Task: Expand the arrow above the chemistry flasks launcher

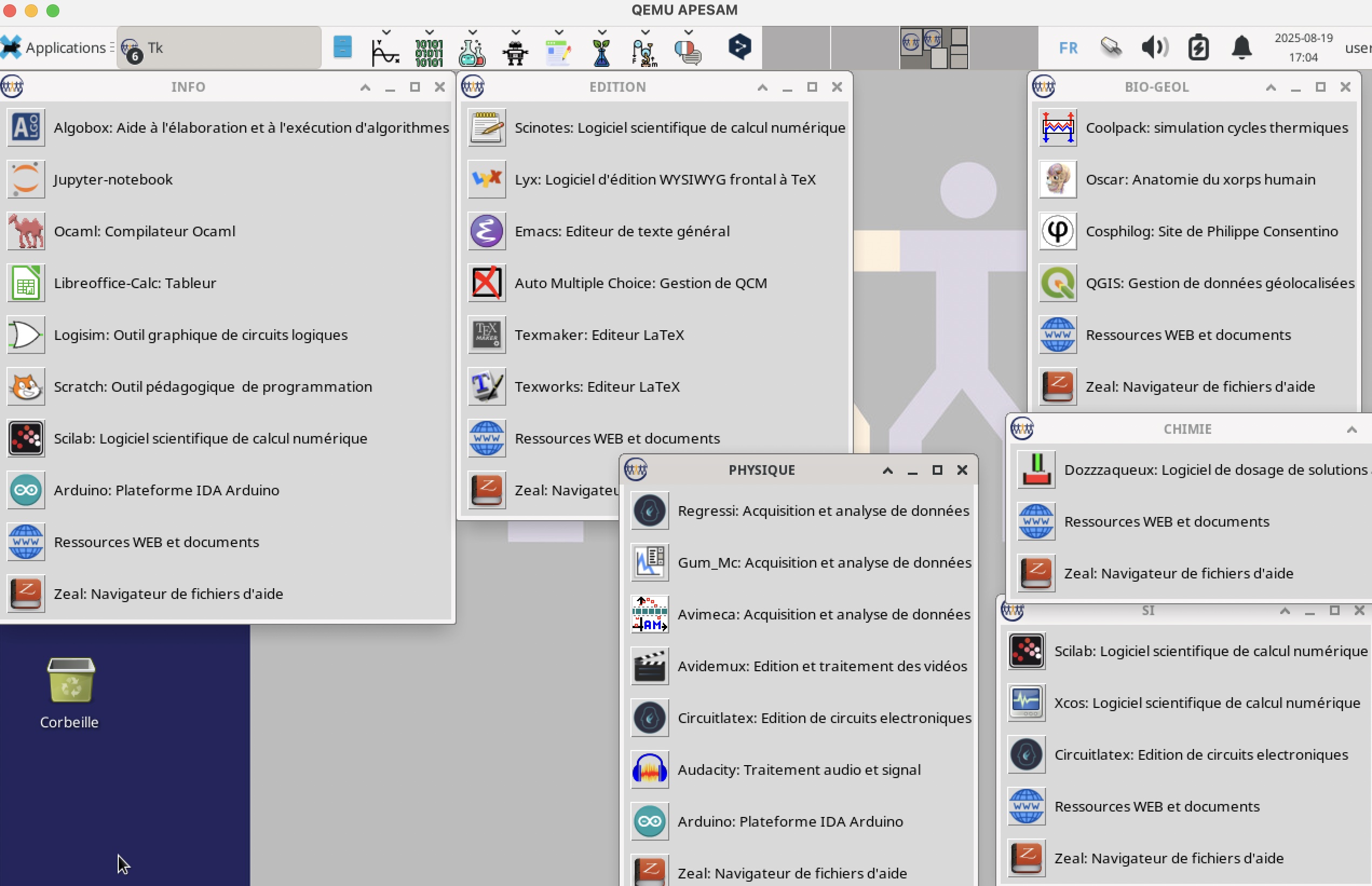Action: [x=472, y=32]
